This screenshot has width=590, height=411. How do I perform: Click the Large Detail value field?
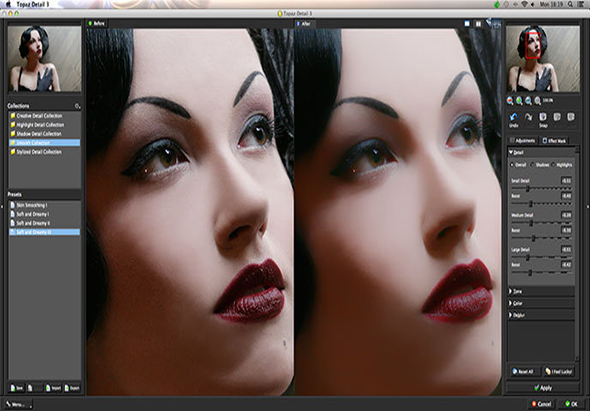point(566,250)
